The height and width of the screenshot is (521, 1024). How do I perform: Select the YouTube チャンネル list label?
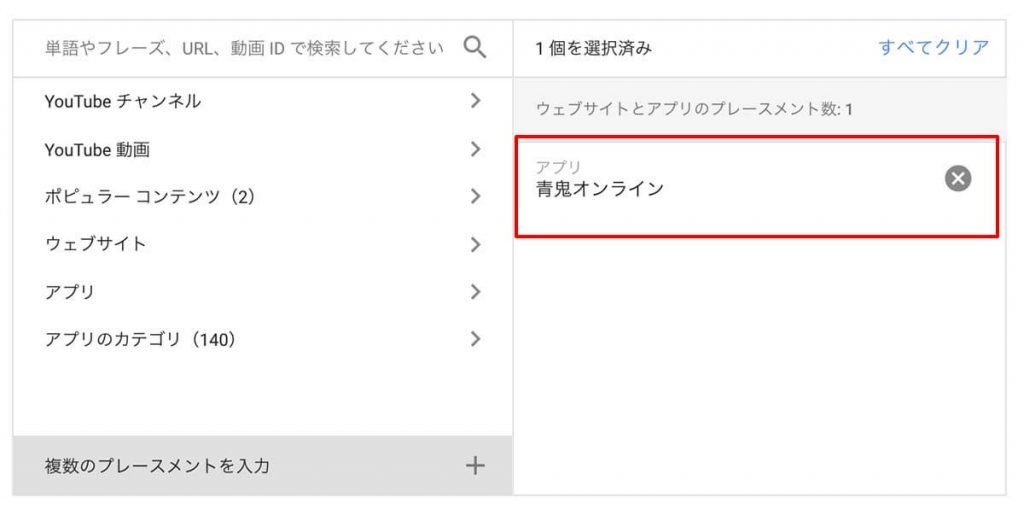coord(123,101)
